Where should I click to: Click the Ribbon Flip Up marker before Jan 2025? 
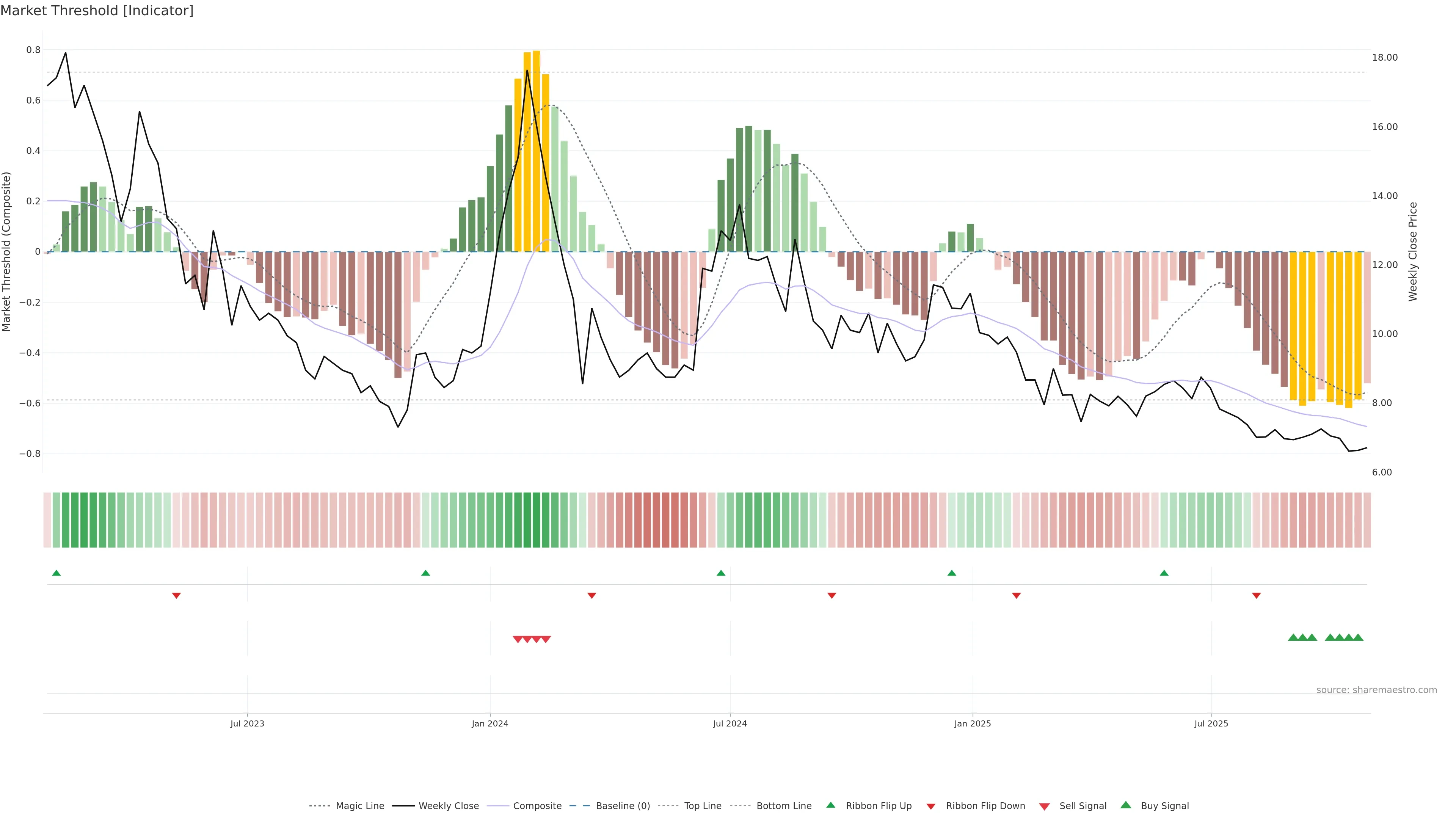[x=952, y=573]
